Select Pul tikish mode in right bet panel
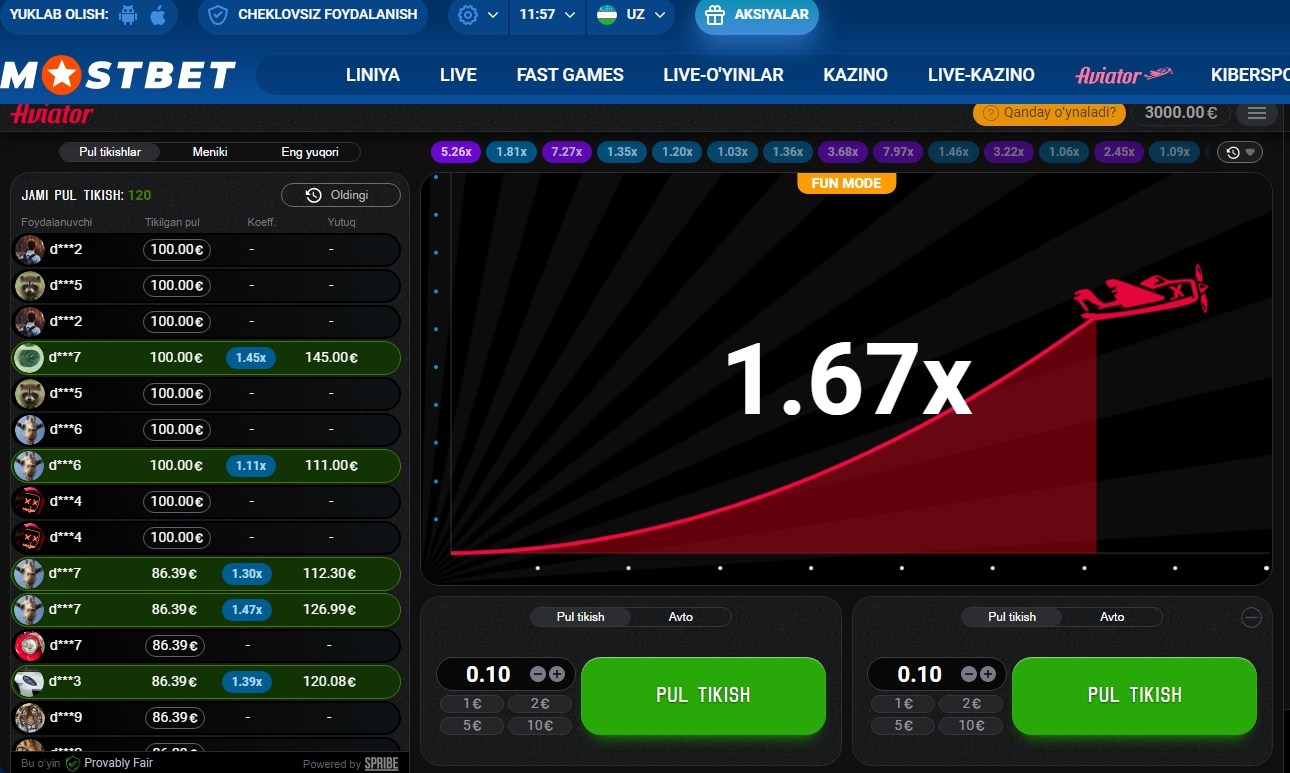1290x773 pixels. [1012, 617]
